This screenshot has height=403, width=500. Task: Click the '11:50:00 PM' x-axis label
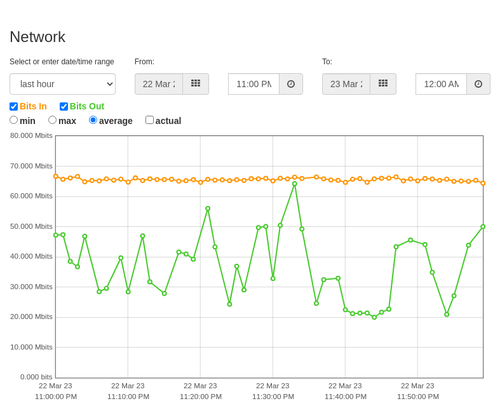[x=418, y=397]
